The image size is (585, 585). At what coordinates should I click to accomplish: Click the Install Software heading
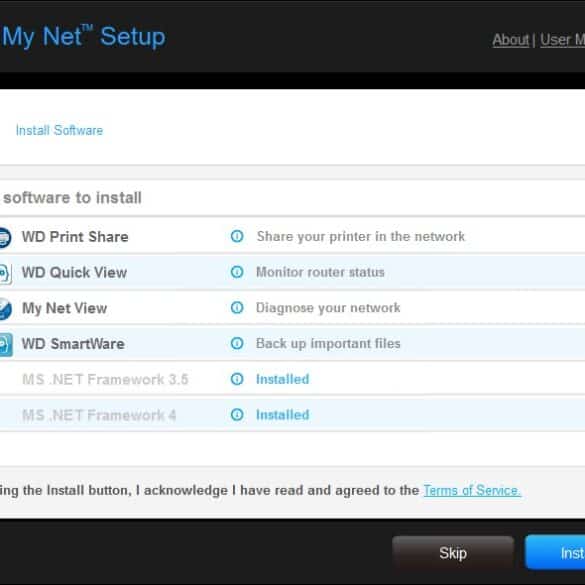coord(59,130)
